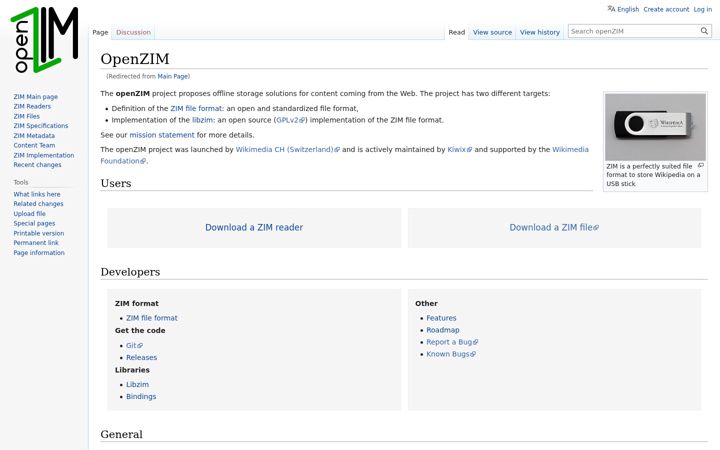The height and width of the screenshot is (450, 720).
Task: Click Printable version tool
Action: point(39,233)
